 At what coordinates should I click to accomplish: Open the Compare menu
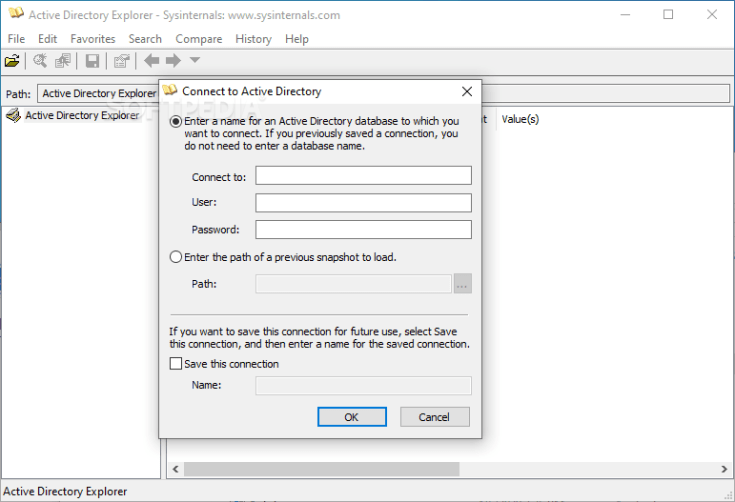[x=199, y=39]
